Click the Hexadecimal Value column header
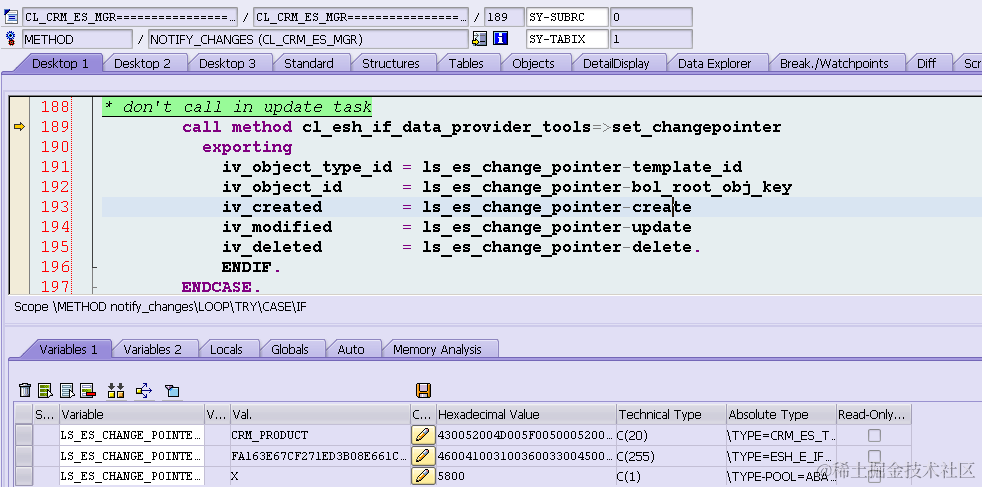 pos(526,414)
